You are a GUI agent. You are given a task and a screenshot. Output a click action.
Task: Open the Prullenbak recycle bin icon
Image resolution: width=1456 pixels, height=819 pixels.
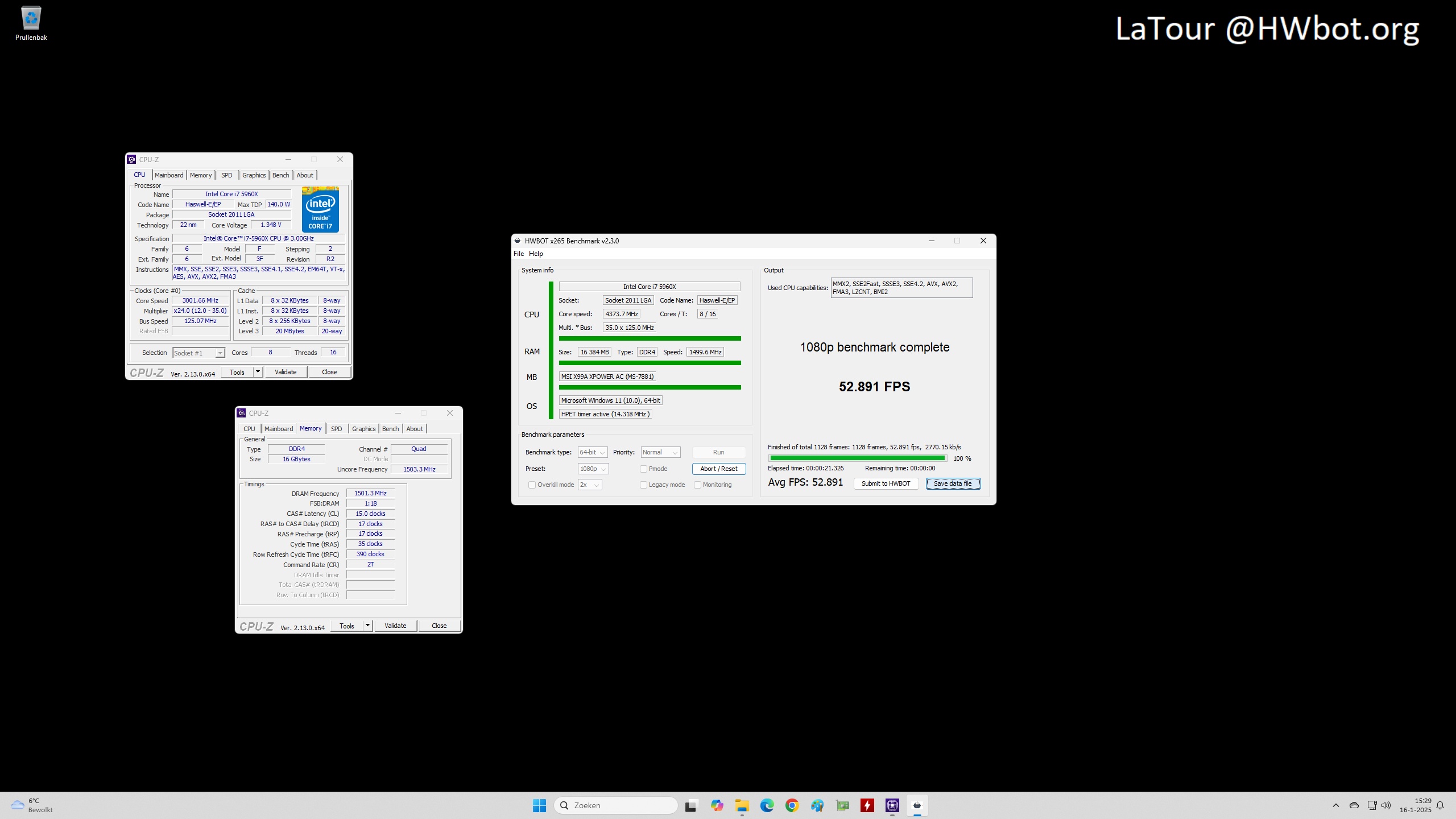coord(31,23)
